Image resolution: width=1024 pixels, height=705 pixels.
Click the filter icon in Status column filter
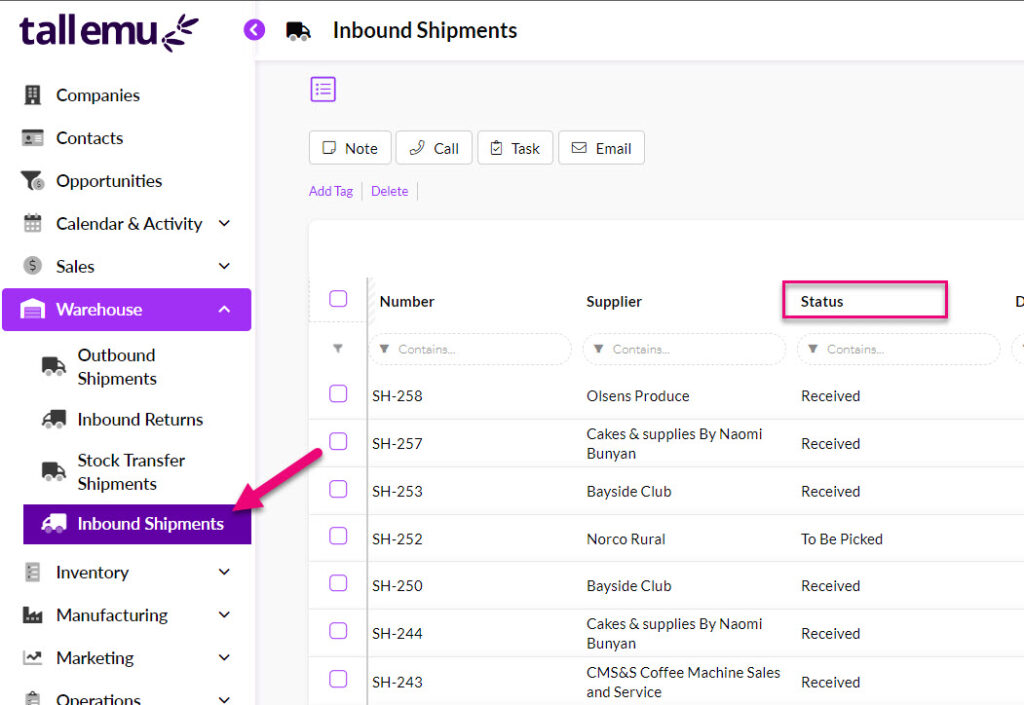[x=812, y=349]
